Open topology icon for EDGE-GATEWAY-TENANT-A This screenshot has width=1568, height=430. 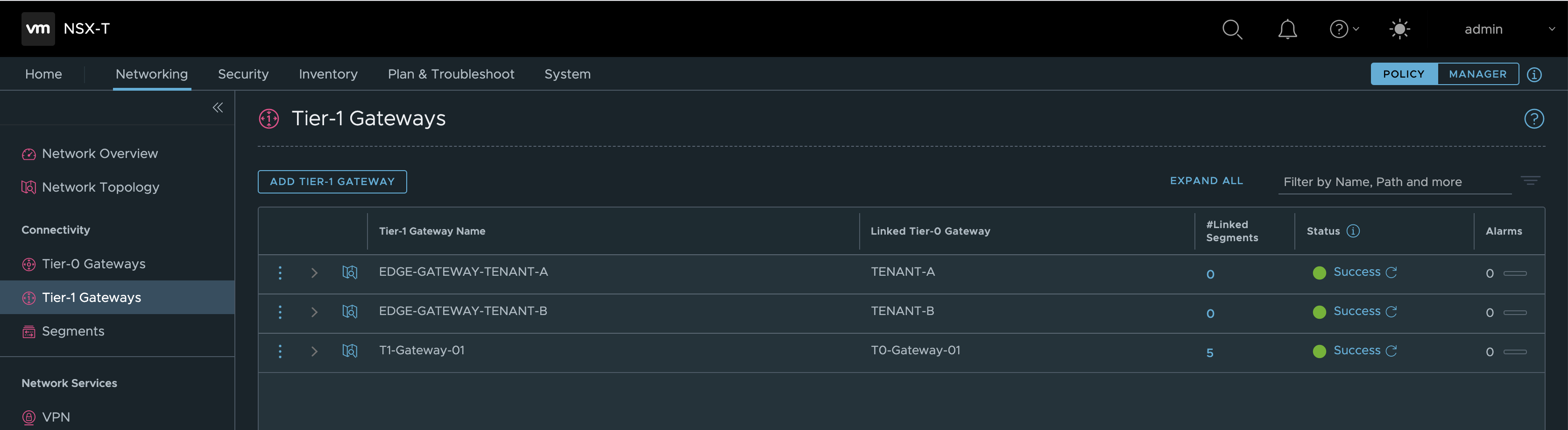(x=349, y=272)
